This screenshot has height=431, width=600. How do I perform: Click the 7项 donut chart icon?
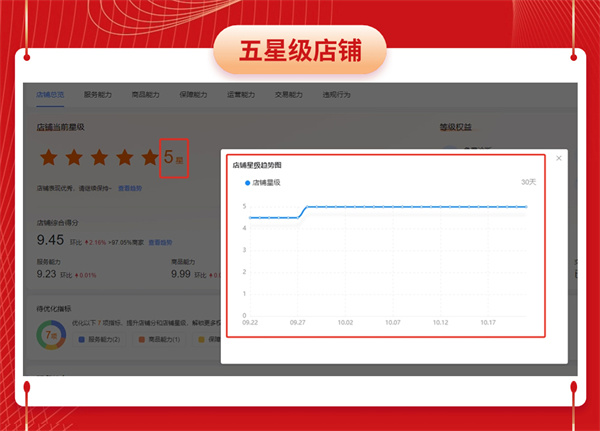51,334
